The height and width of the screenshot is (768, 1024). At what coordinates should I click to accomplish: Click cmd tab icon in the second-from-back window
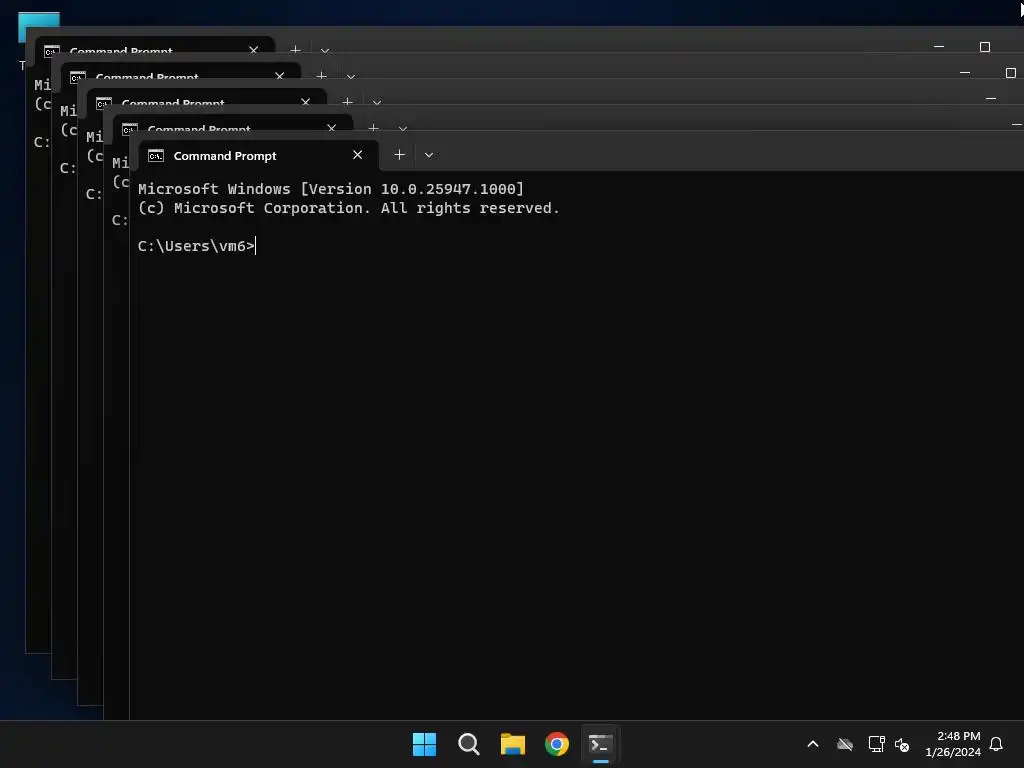[x=78, y=78]
